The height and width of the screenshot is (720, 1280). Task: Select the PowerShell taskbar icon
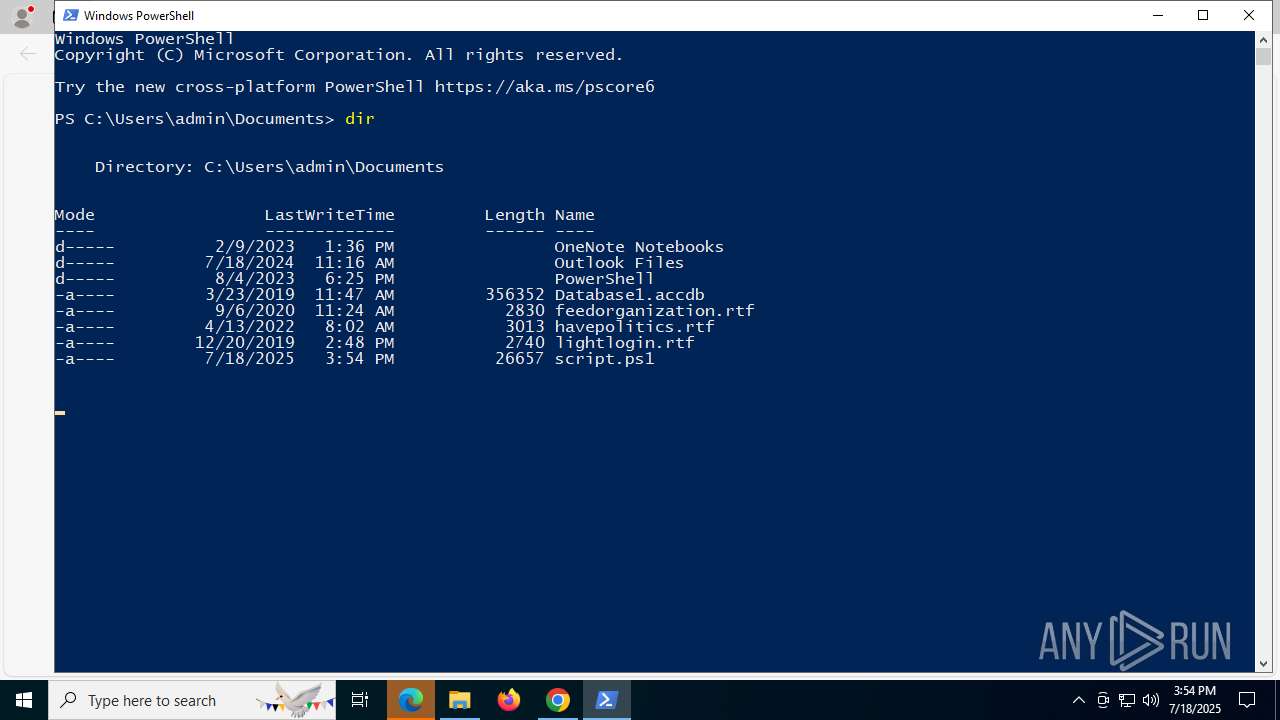[x=607, y=700]
